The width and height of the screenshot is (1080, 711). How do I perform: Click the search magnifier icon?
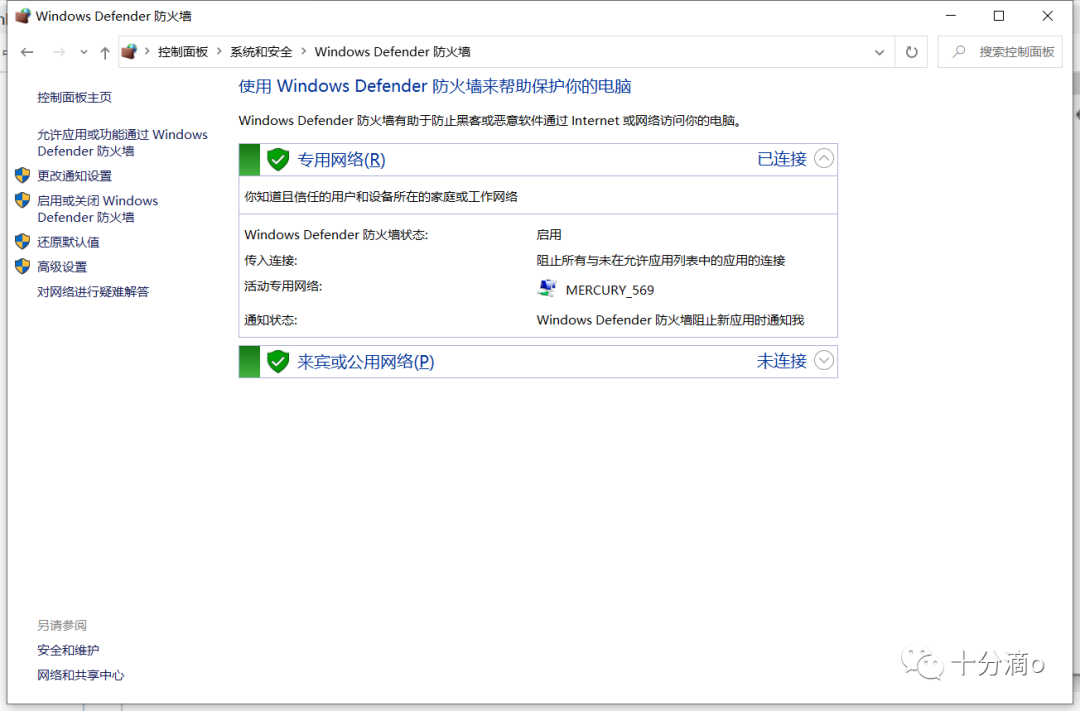point(958,52)
